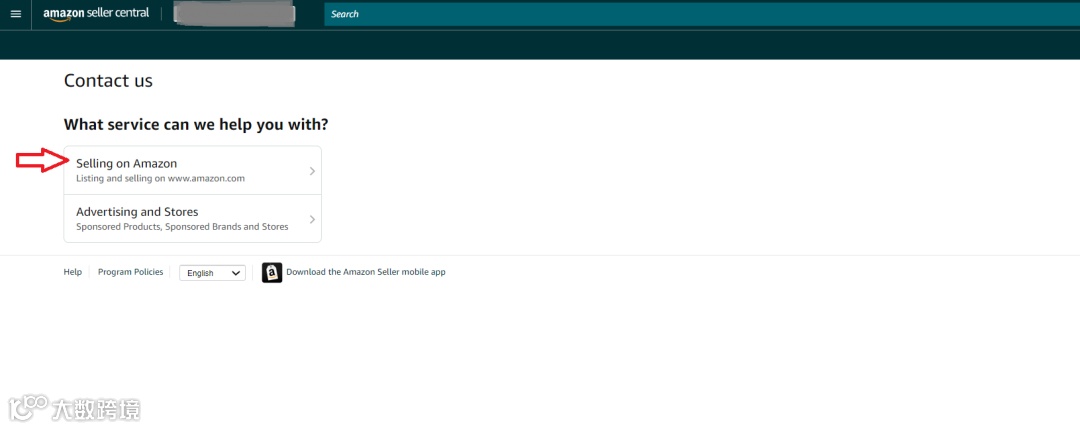Click the text "Sponsored Products, Sponsored Brands and Stores"
This screenshot has height=429, width=1080.
coord(182,227)
